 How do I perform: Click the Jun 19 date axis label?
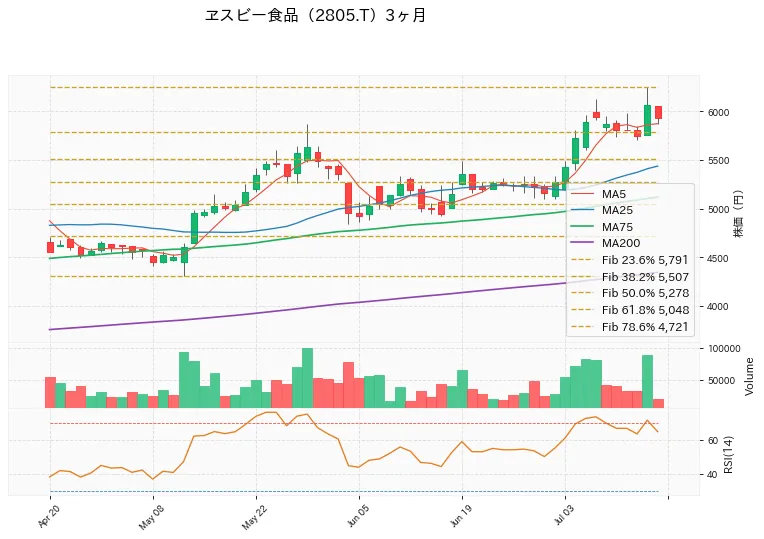coord(461,517)
